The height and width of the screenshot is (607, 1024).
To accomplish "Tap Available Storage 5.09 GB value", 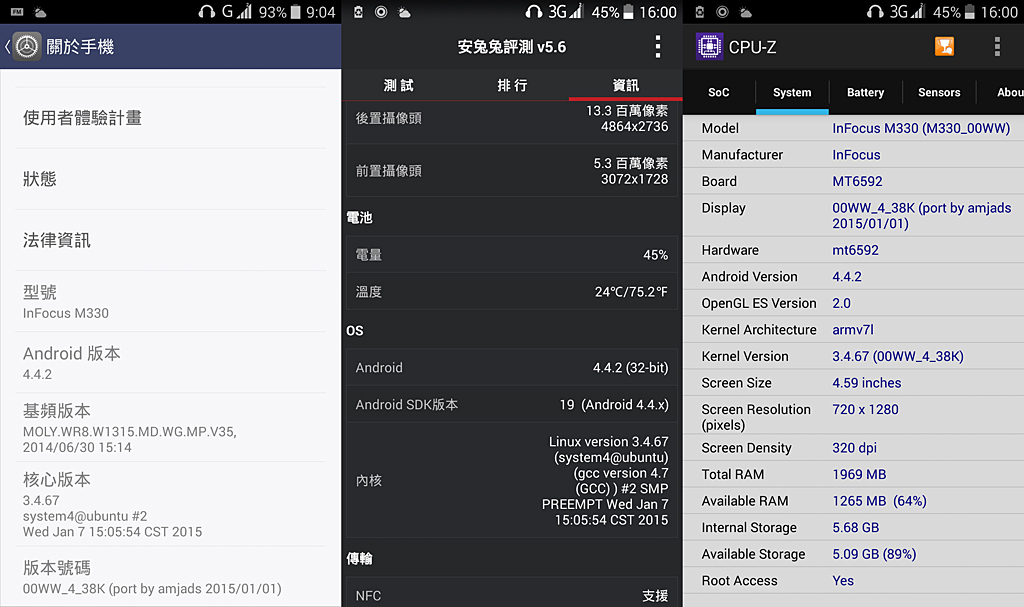I will coord(874,554).
